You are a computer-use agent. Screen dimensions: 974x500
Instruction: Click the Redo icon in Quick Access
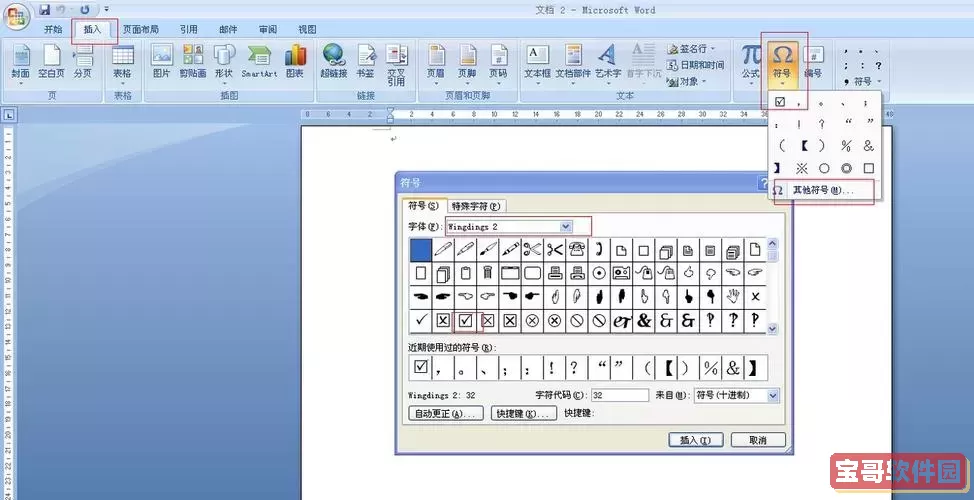point(85,10)
